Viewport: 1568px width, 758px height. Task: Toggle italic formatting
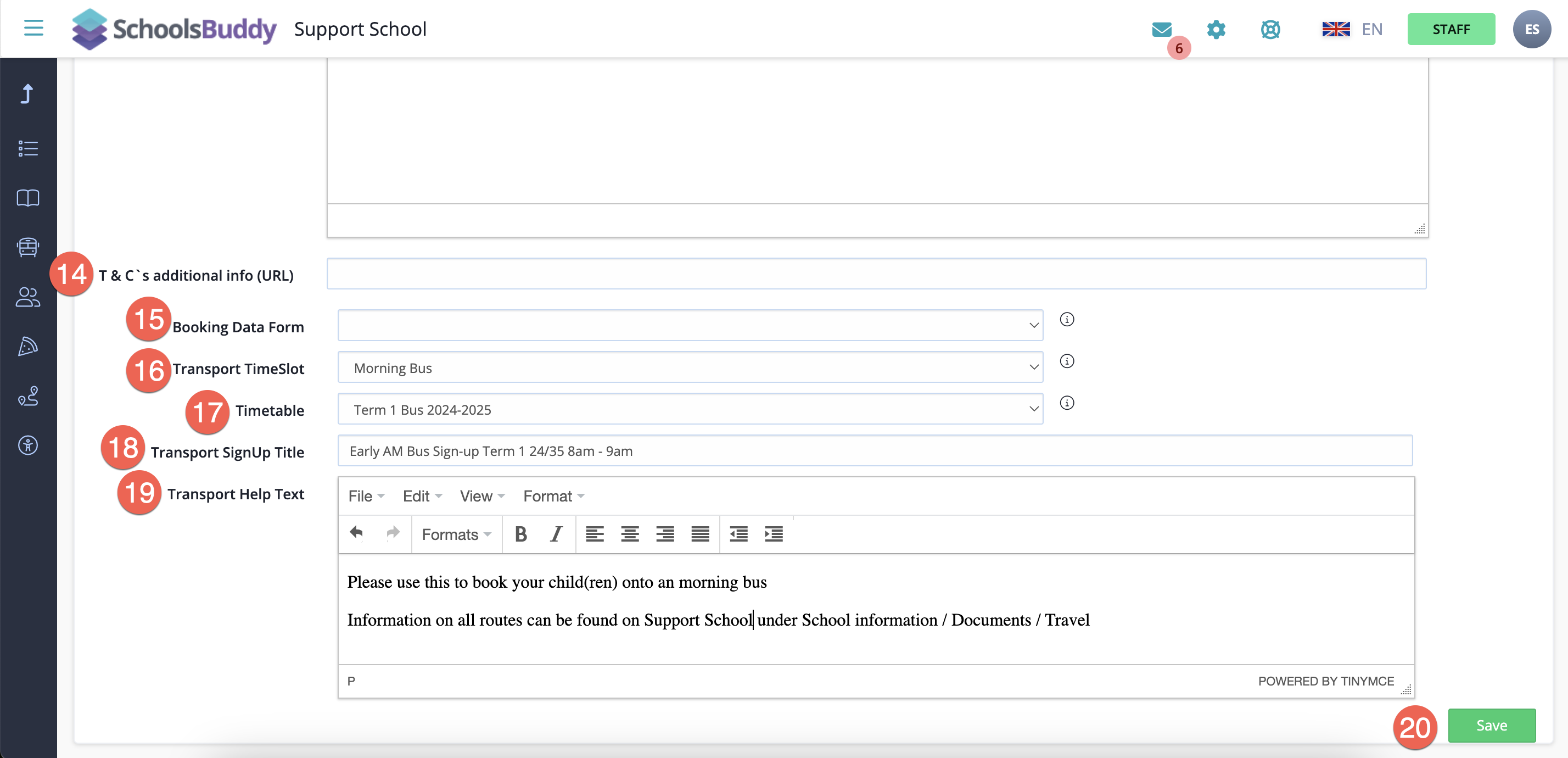click(x=556, y=534)
